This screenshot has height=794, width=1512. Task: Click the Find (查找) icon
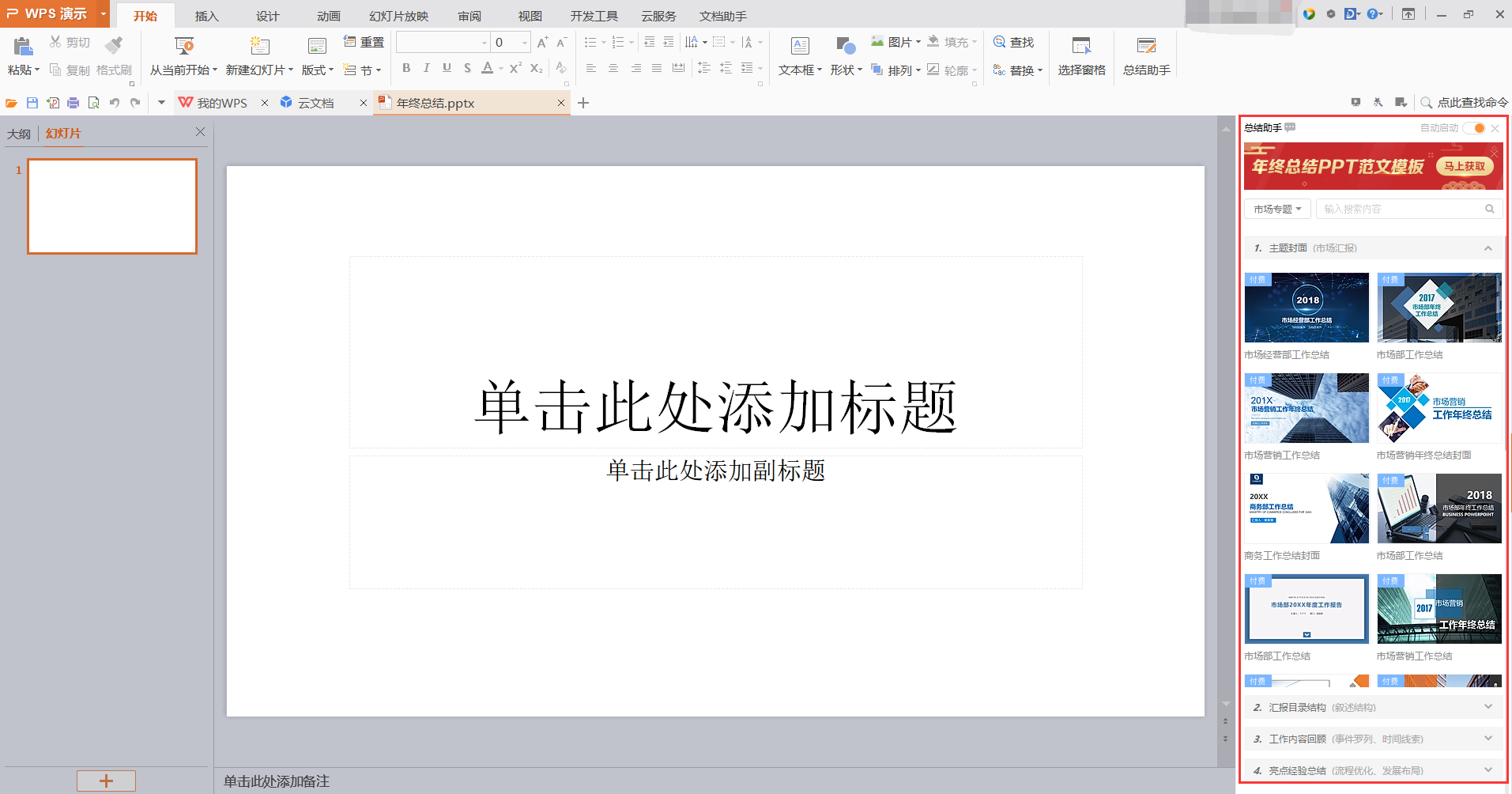(x=1000, y=42)
